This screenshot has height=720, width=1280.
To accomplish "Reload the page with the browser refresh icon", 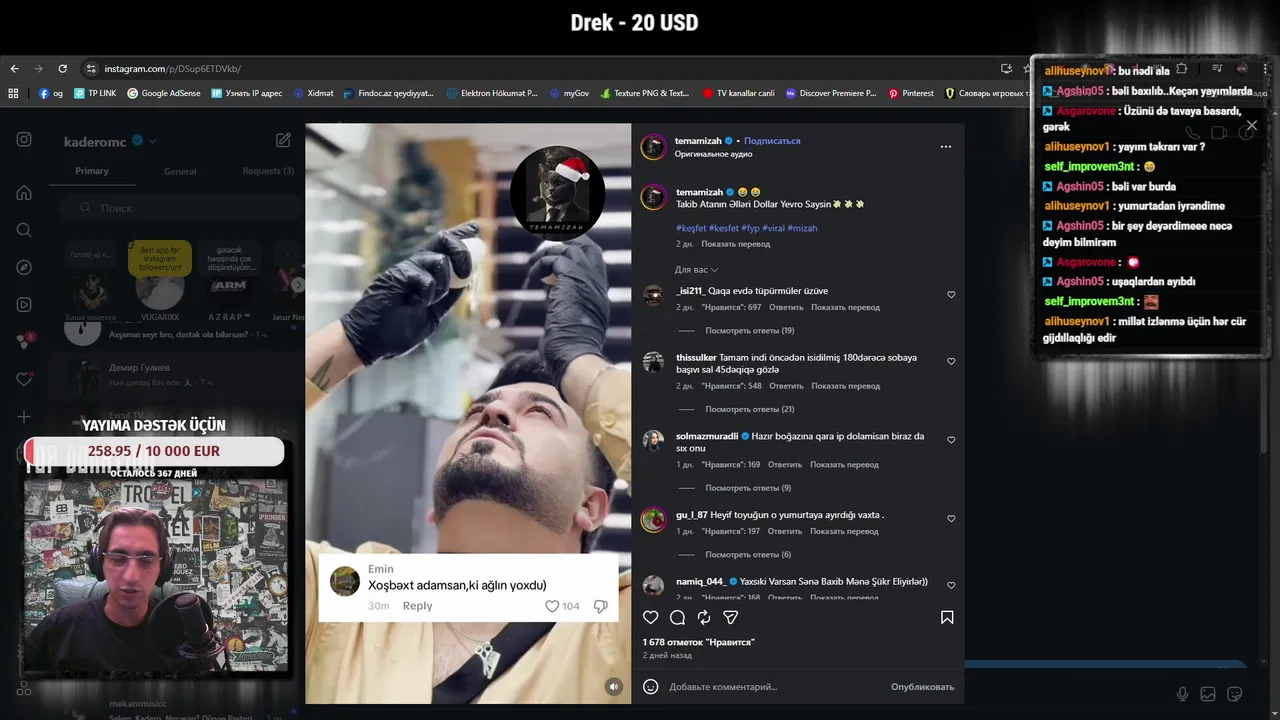I will [x=62, y=69].
